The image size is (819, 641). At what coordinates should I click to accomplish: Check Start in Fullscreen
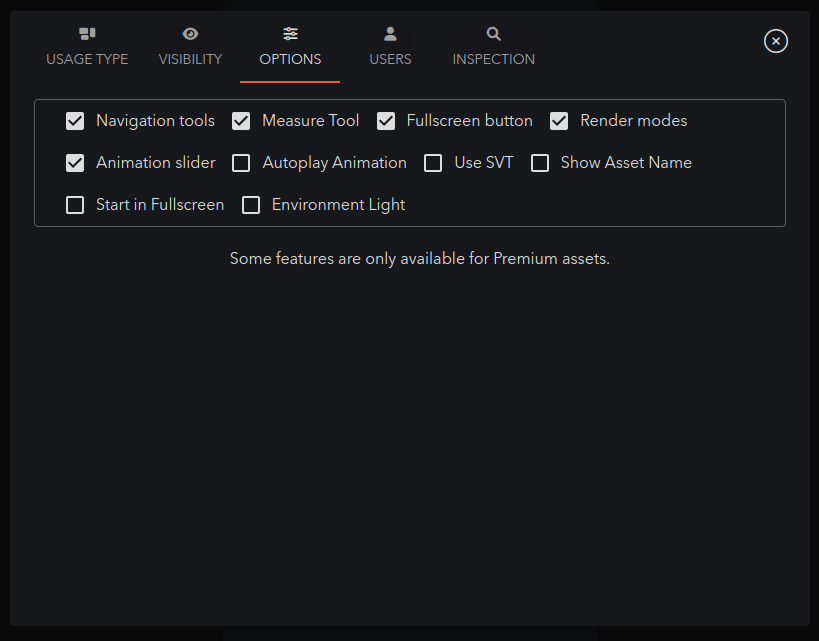[x=74, y=205]
